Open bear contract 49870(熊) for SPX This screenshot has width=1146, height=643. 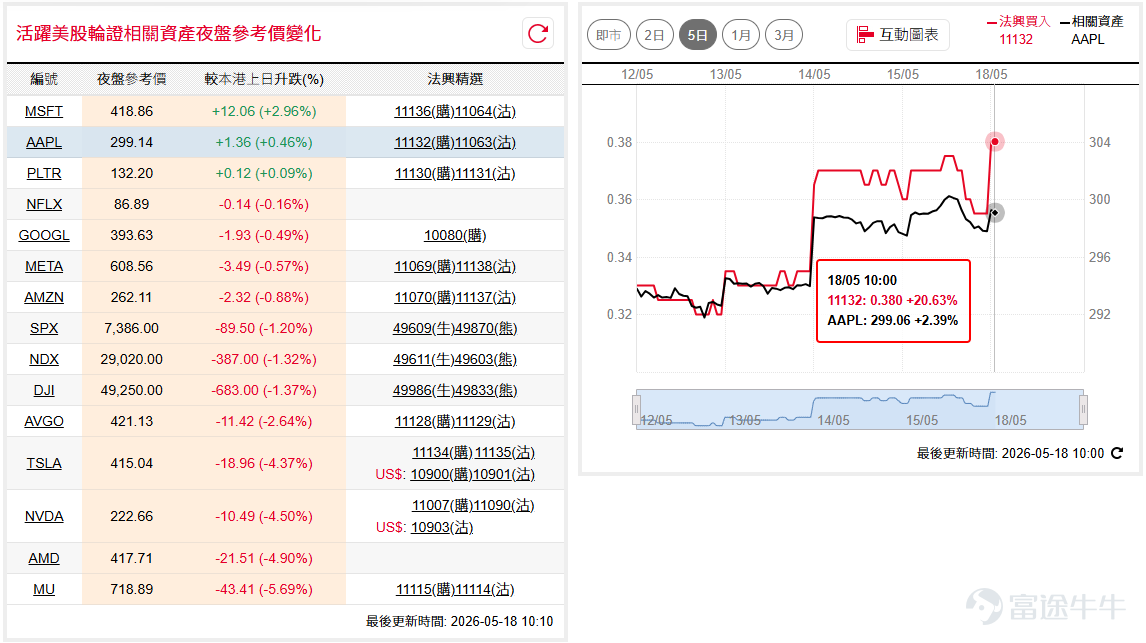tap(486, 328)
